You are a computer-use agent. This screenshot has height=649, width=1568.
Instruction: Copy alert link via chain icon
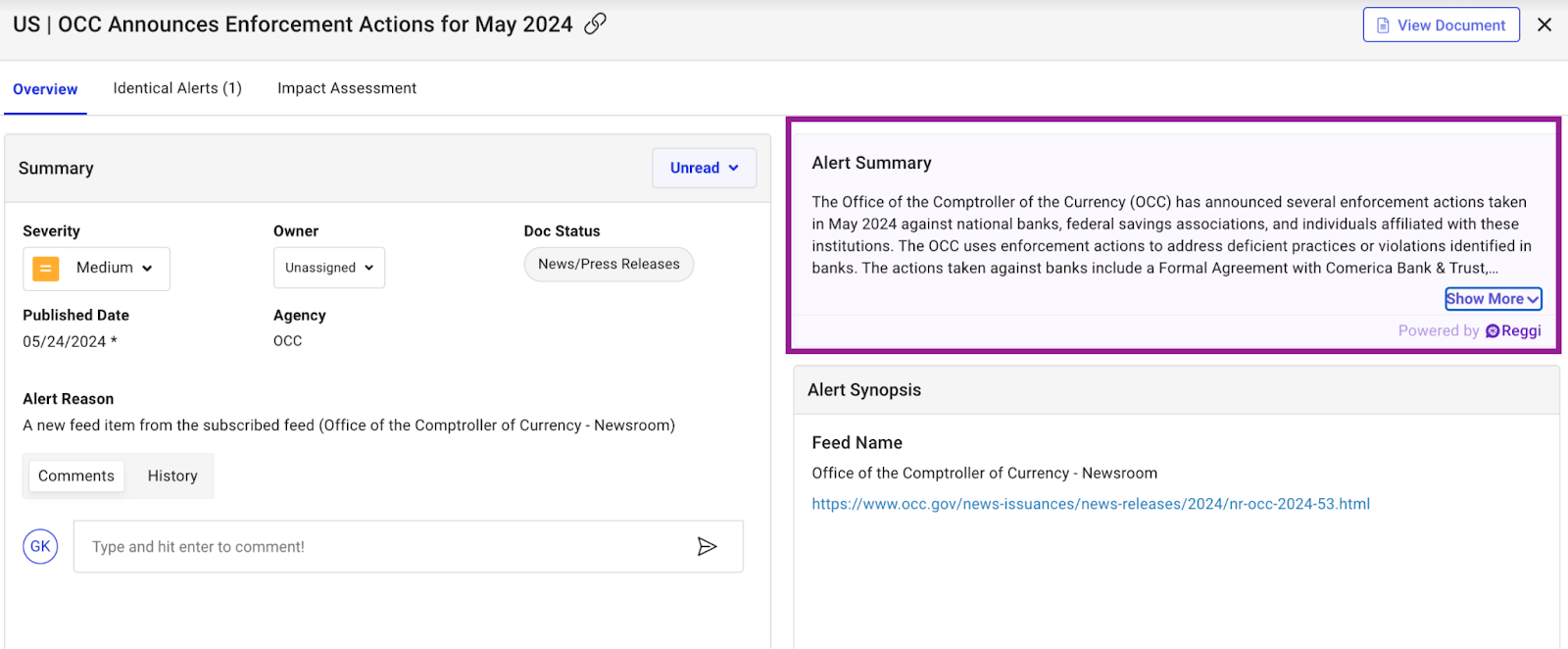(595, 25)
